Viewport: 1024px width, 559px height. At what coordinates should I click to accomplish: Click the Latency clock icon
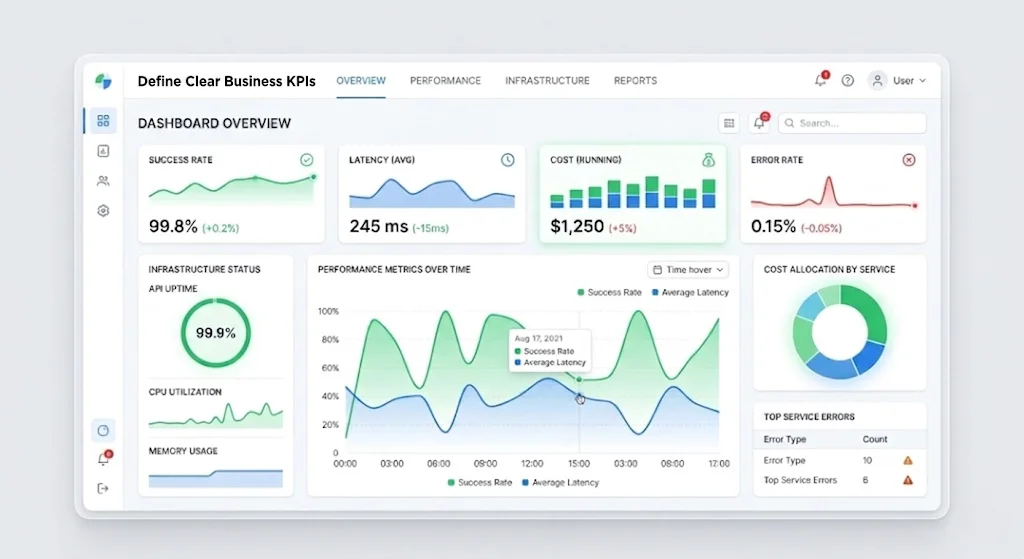507,160
